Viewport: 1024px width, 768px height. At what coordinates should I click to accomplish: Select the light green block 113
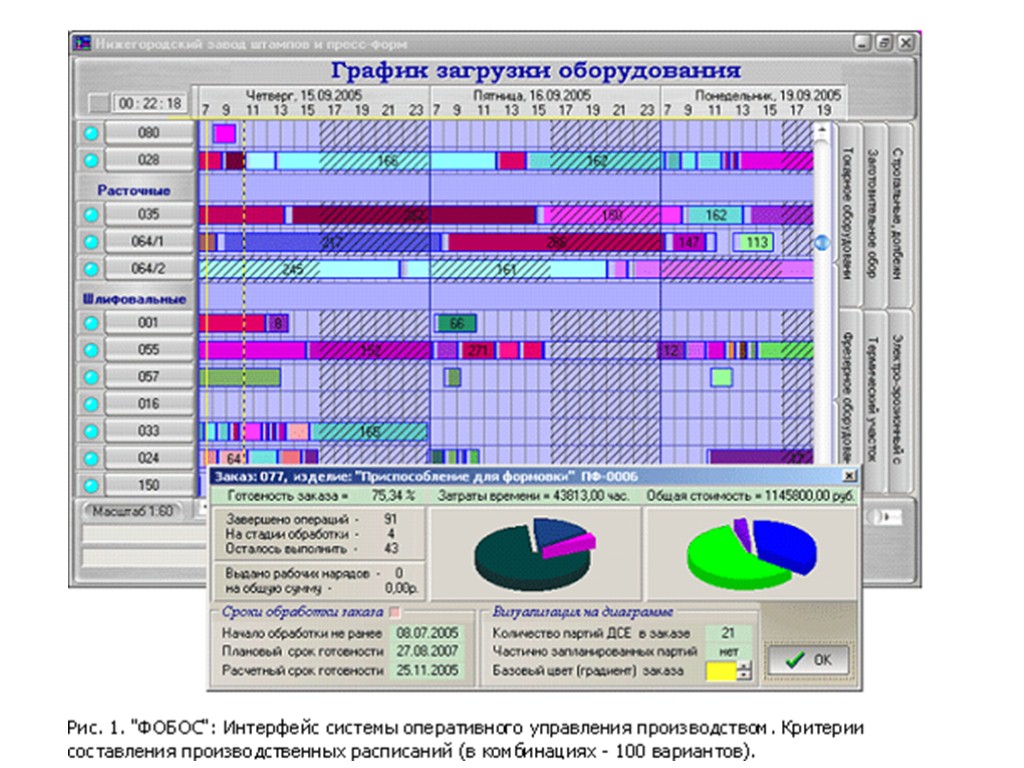point(754,242)
